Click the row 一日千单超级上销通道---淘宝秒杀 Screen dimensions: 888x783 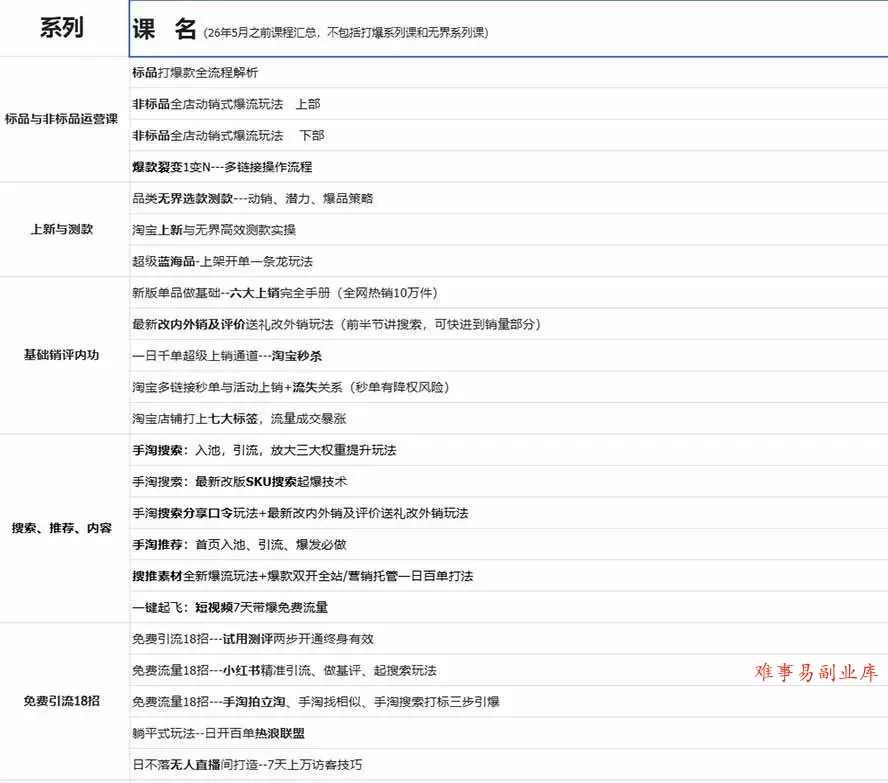(509, 356)
